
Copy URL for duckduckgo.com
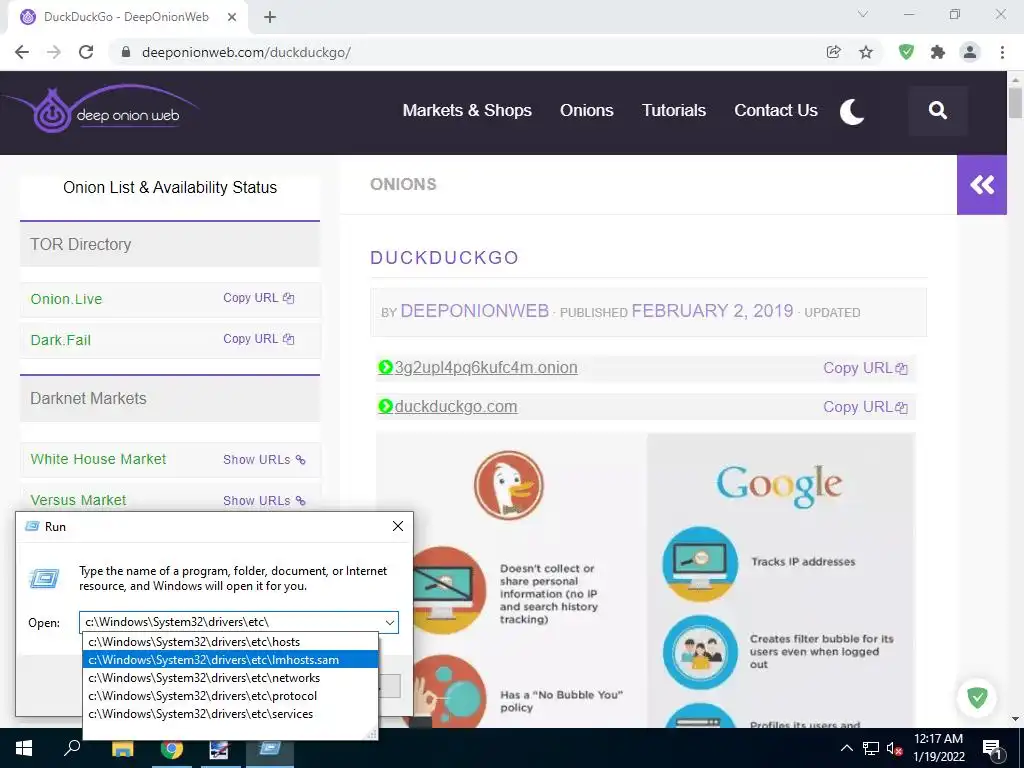[865, 407]
